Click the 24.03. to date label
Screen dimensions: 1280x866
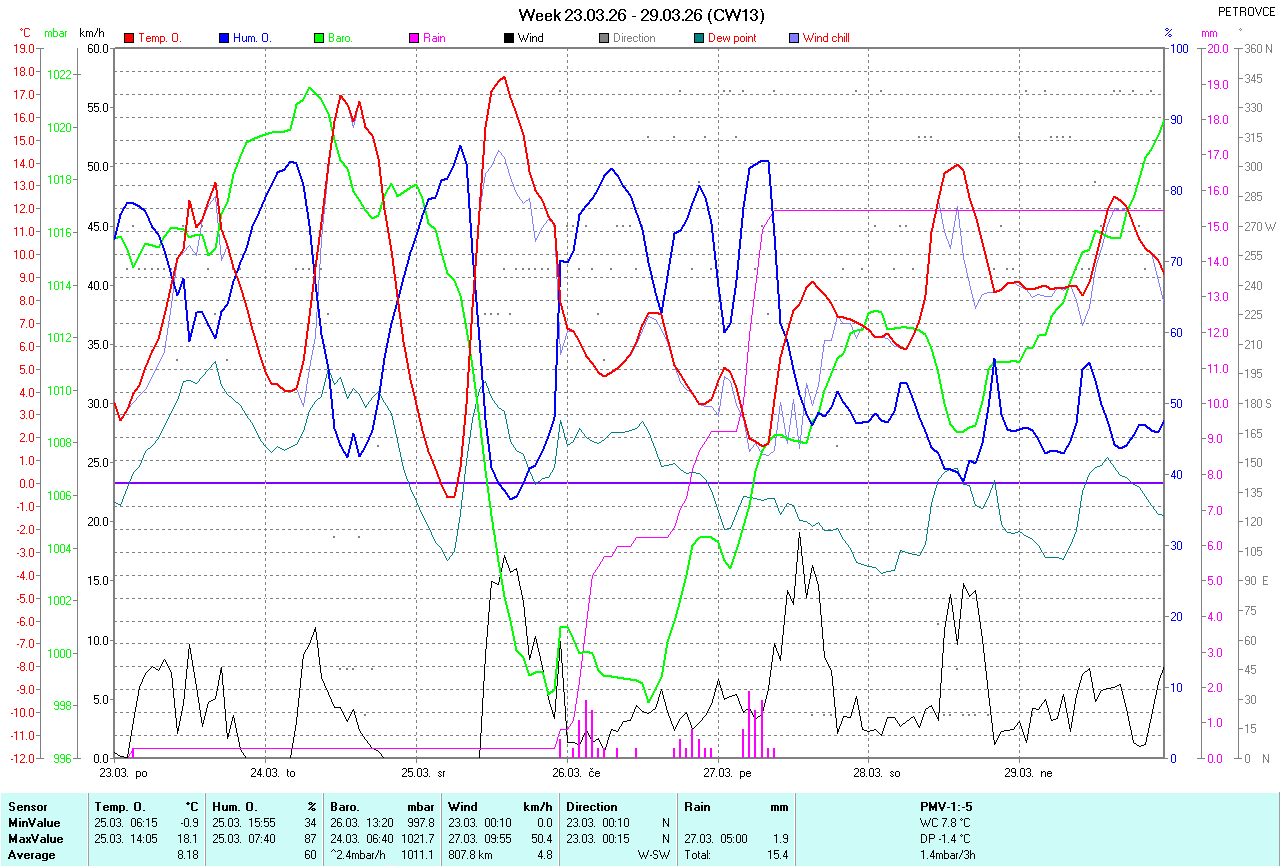273,773
